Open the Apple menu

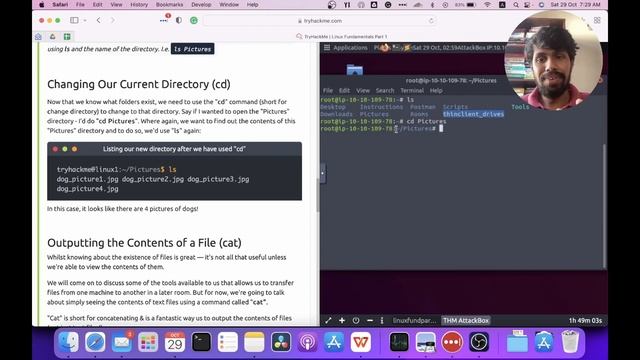42,5
